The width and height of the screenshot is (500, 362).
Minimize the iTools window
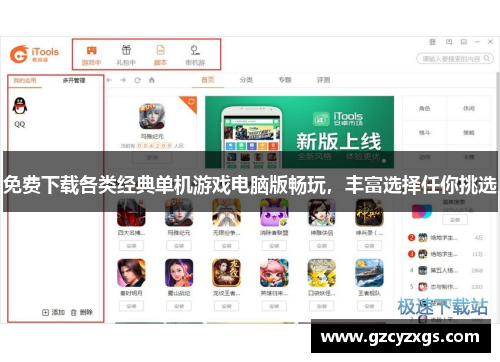pos(477,42)
